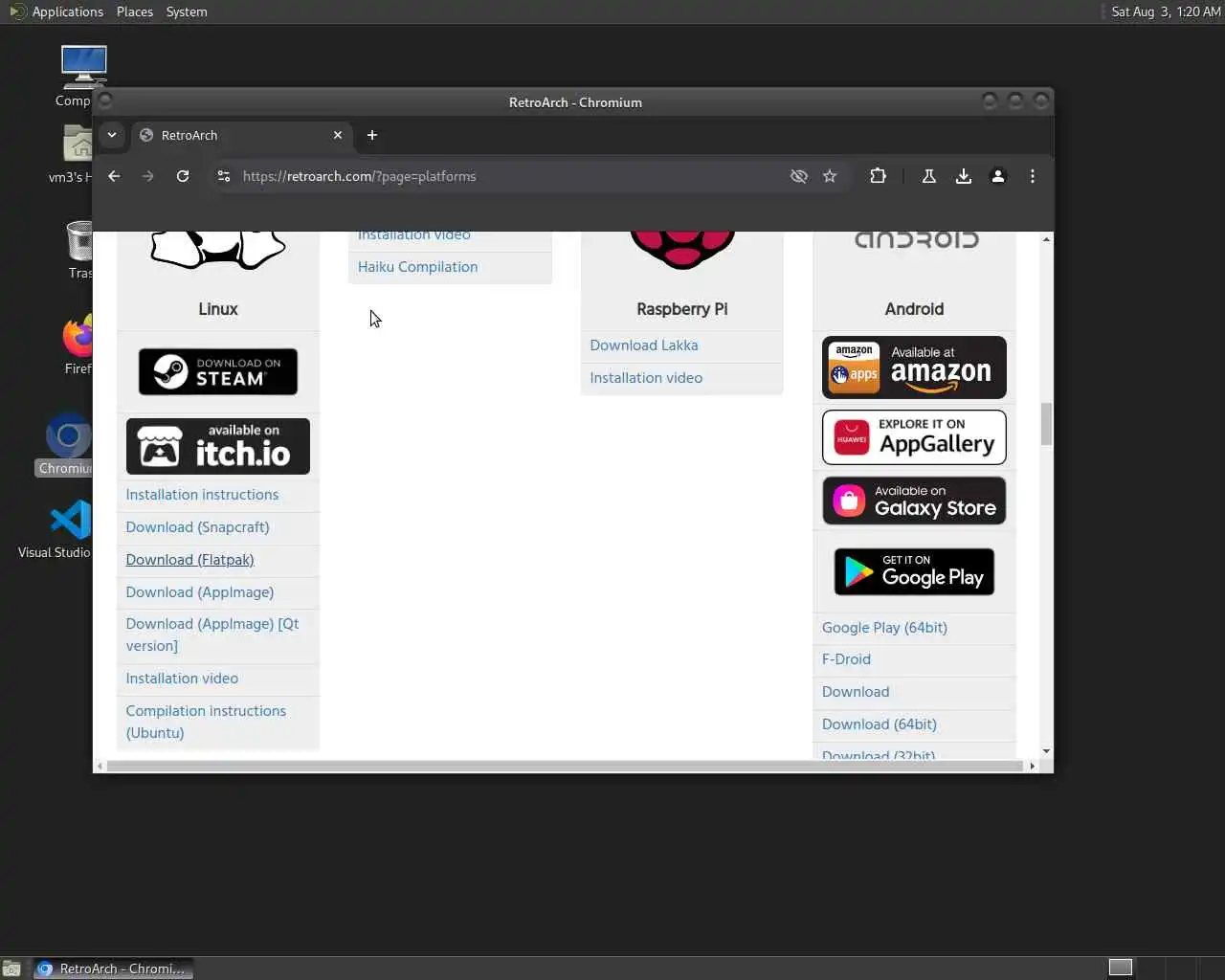1225x980 pixels.
Task: Open site information icon in address bar
Action: [224, 176]
